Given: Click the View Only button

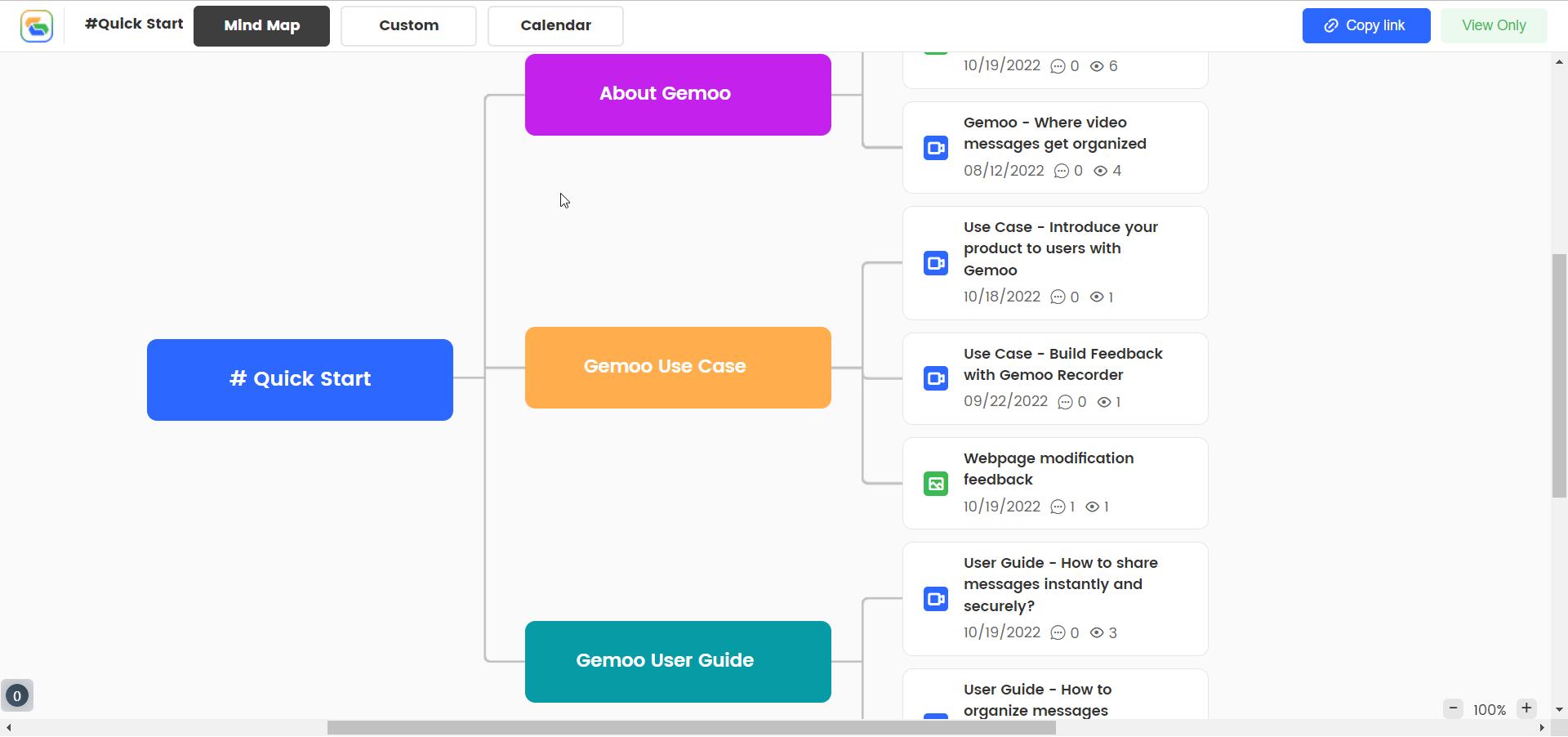Looking at the screenshot, I should click(x=1494, y=25).
